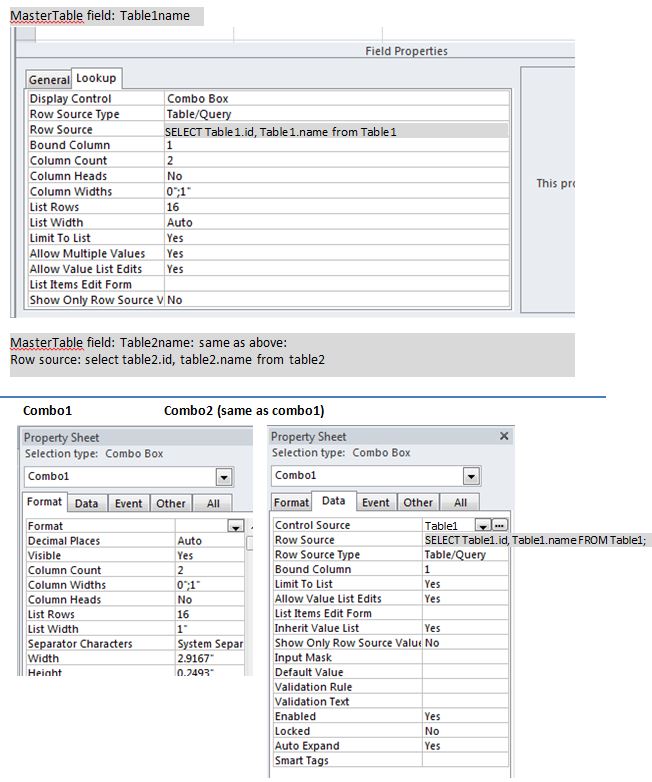This screenshot has height=782, width=652.
Task: Click the Lookup List Width Auto value
Action: pyautogui.click(x=337, y=222)
